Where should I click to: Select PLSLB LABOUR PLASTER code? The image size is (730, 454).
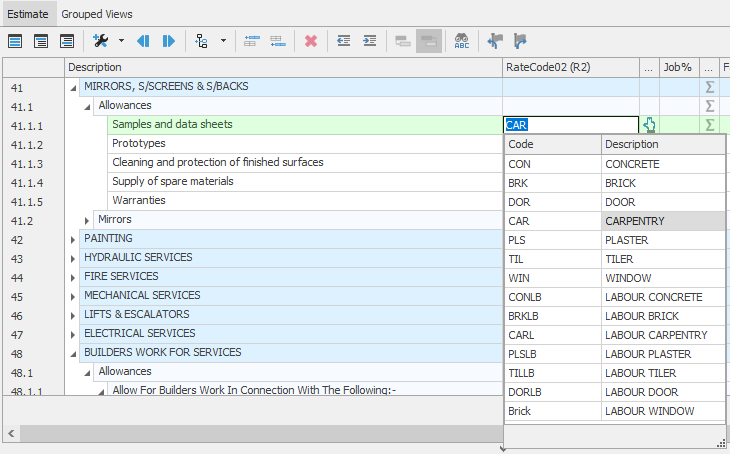[x=615, y=354]
